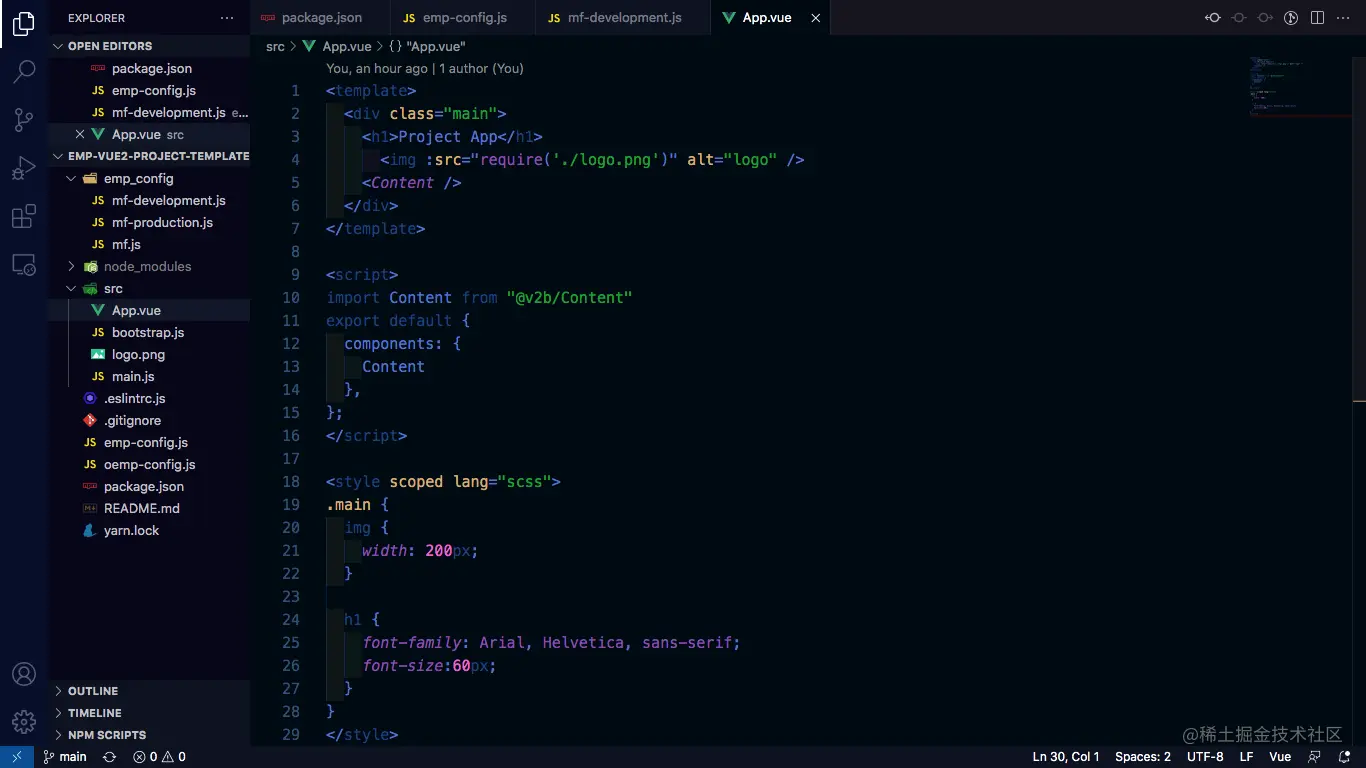Open package.json in Open Editors

click(151, 68)
